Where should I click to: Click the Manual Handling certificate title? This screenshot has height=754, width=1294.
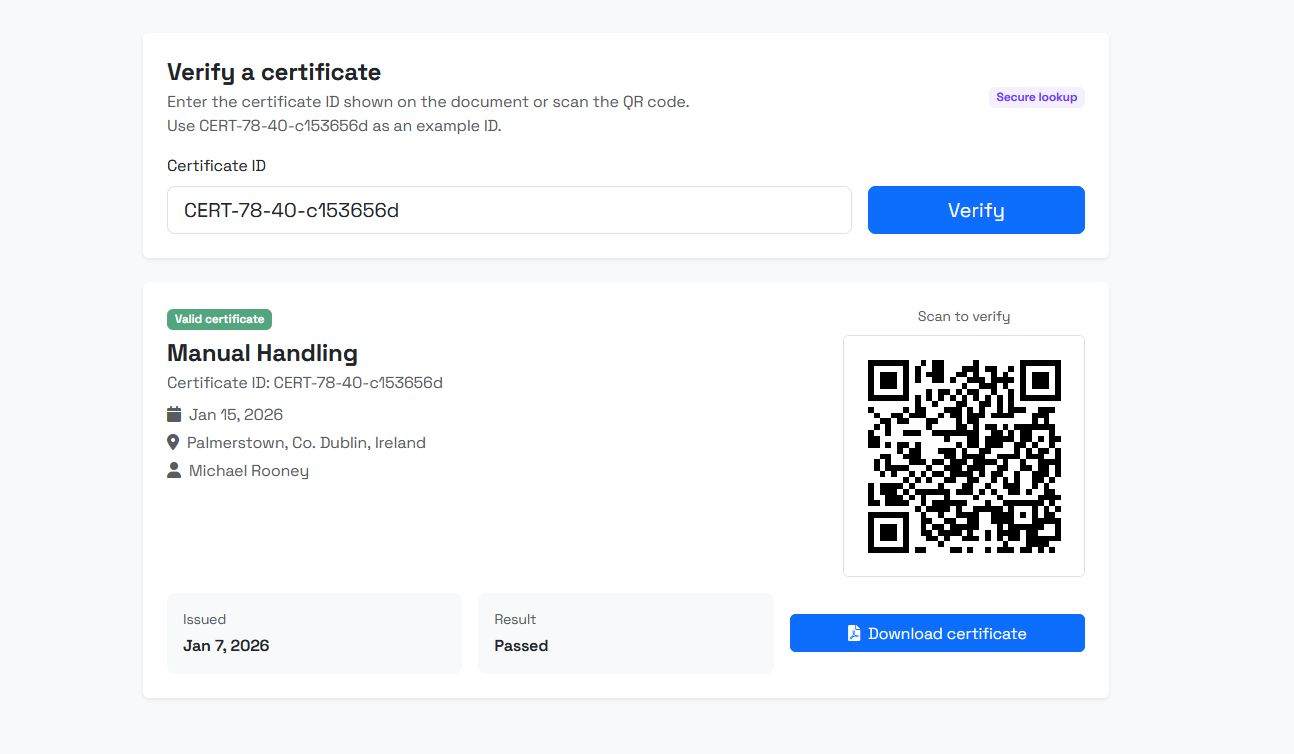click(262, 353)
